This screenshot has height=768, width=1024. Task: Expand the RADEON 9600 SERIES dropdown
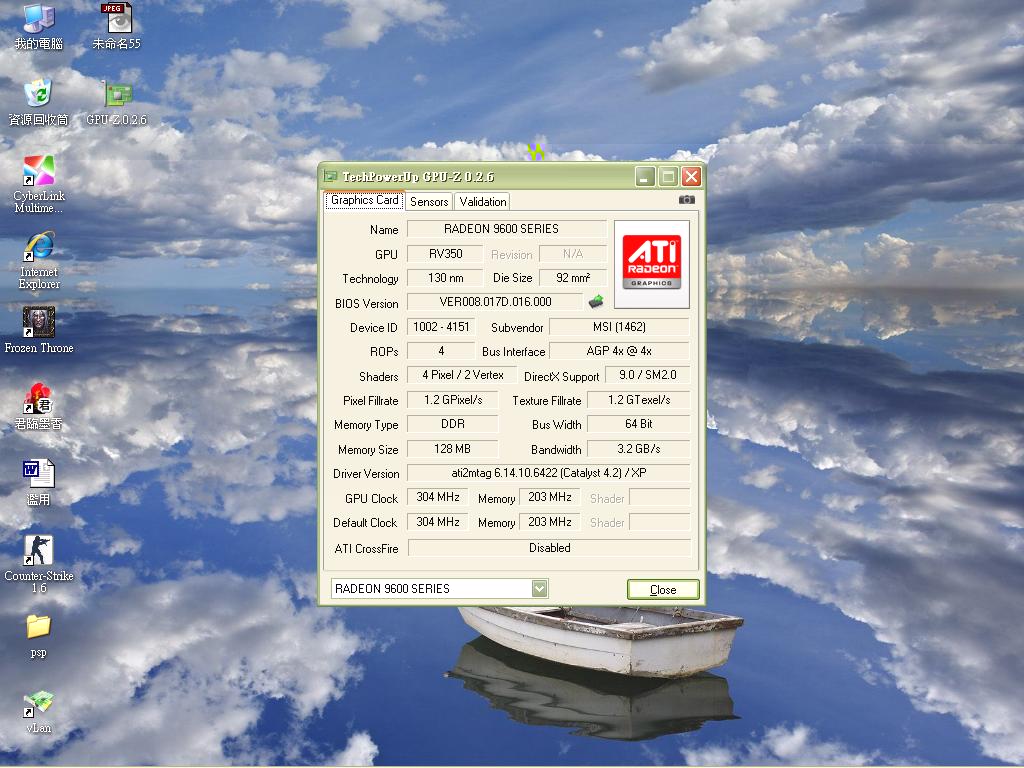[x=539, y=589]
